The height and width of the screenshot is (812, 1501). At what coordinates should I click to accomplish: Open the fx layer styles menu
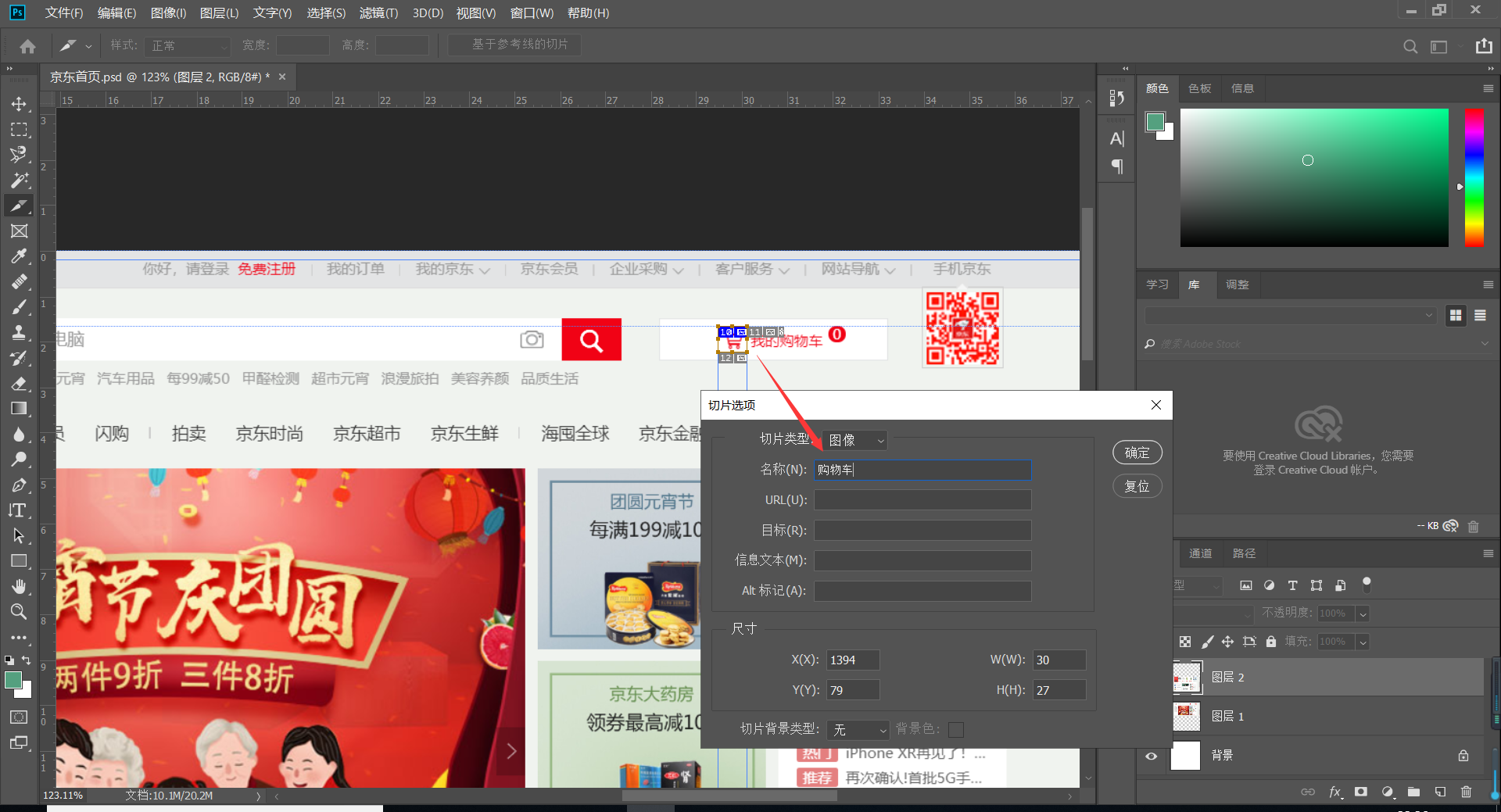1336,792
